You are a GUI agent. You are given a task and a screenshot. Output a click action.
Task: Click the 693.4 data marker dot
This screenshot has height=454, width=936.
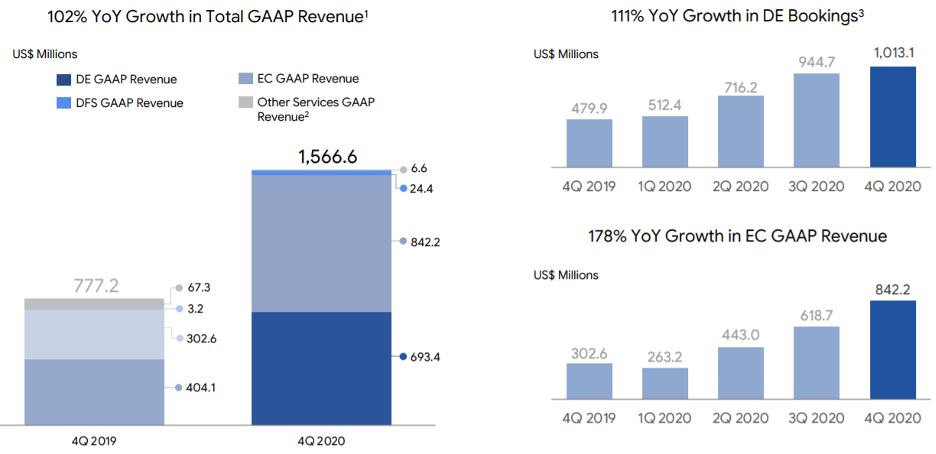coord(402,357)
